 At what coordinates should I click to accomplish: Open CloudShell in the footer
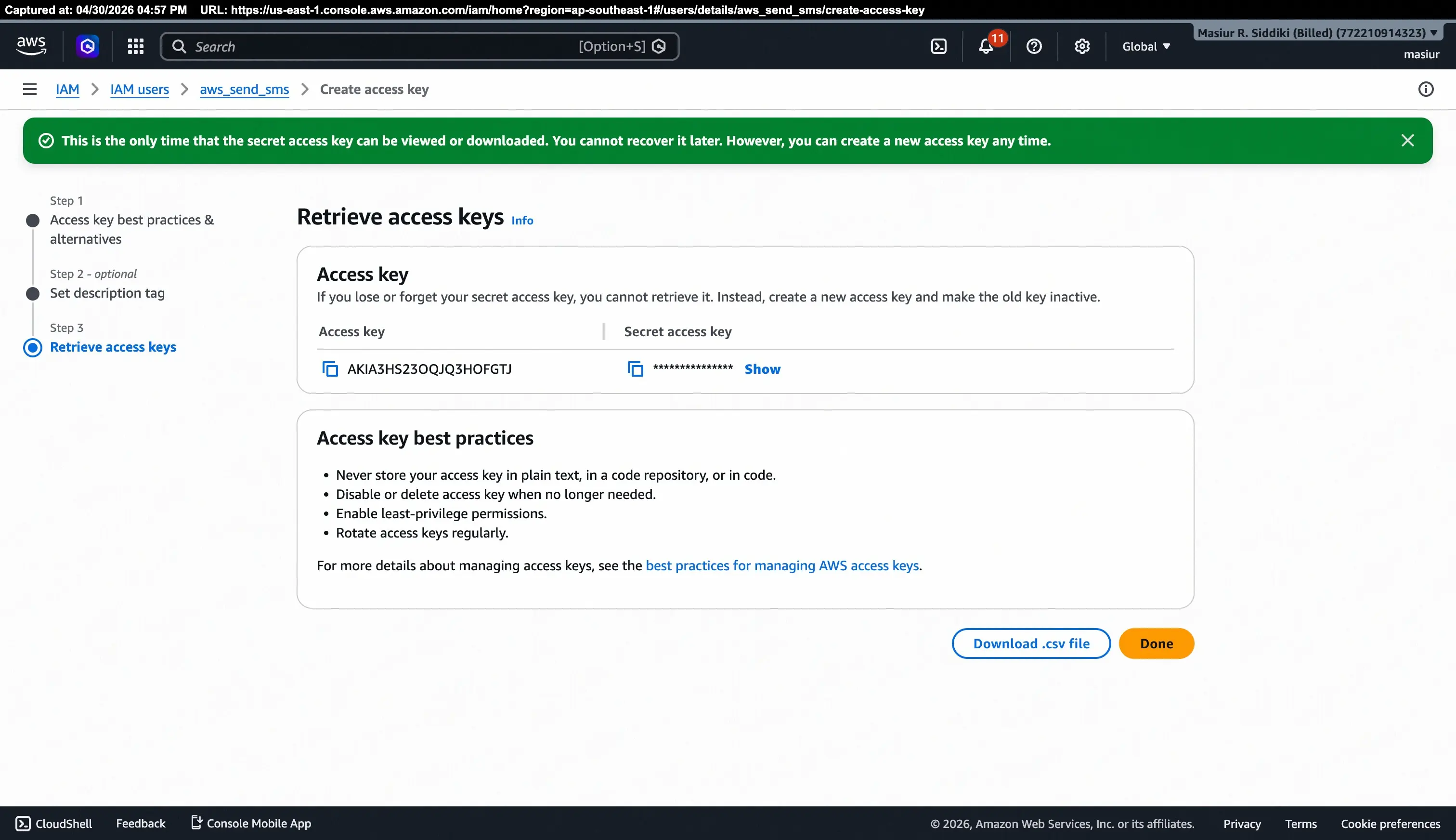coord(53,823)
